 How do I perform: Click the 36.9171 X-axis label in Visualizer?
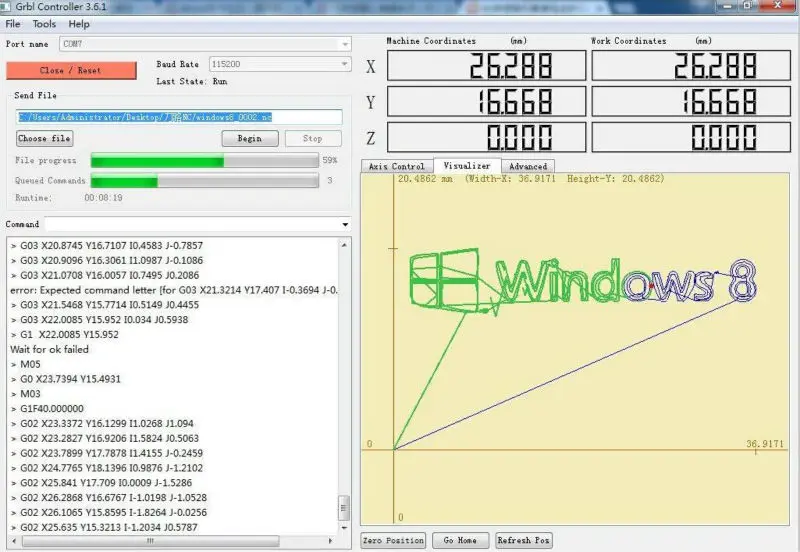[764, 444]
